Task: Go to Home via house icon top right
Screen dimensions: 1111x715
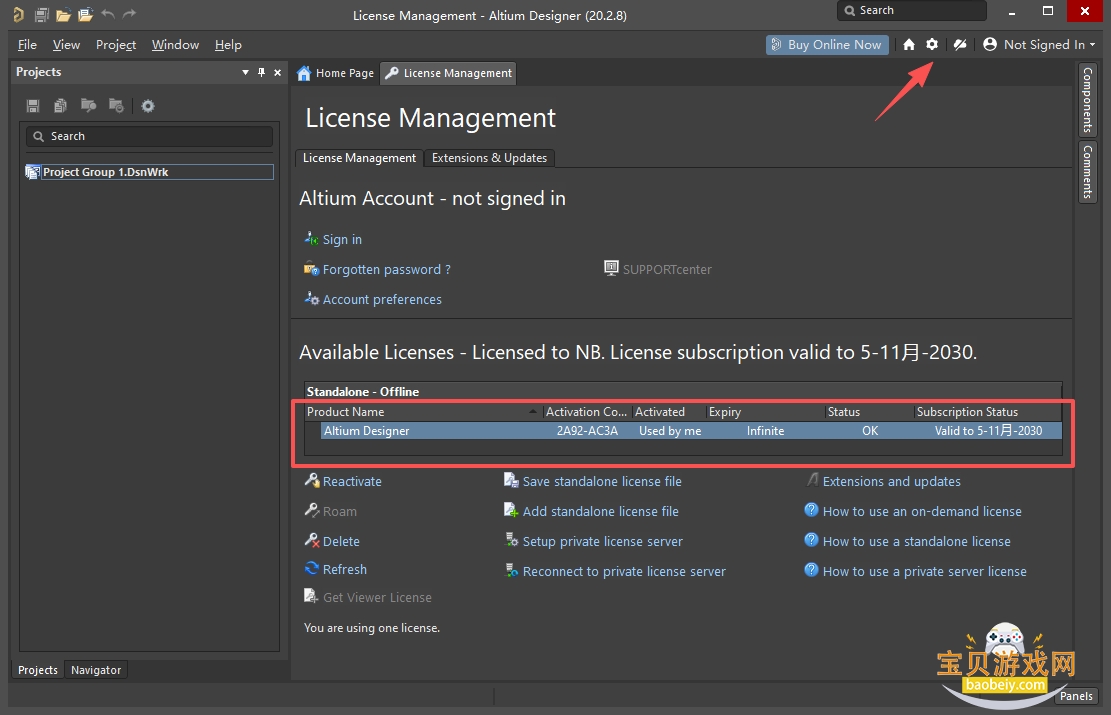Action: [x=909, y=45]
